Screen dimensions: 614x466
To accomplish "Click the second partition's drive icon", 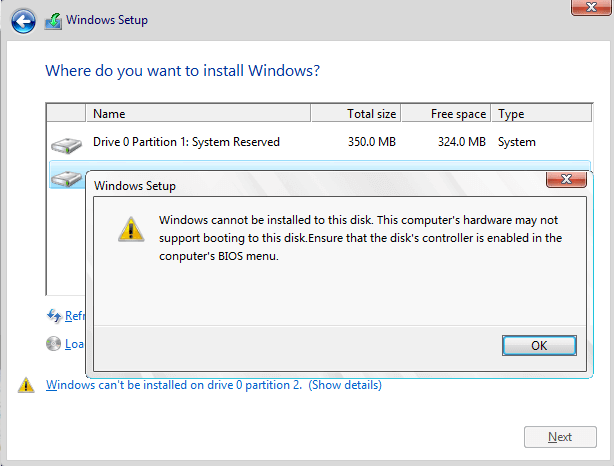I will pos(66,179).
